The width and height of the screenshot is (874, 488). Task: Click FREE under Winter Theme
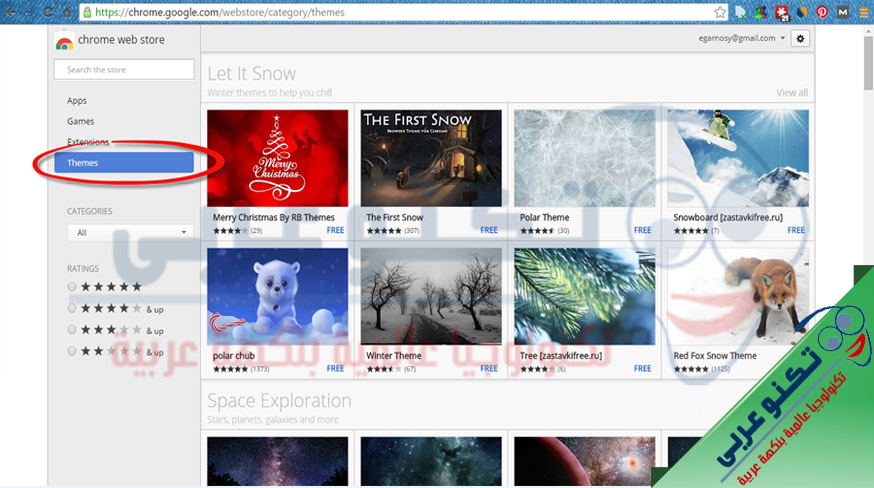click(489, 368)
